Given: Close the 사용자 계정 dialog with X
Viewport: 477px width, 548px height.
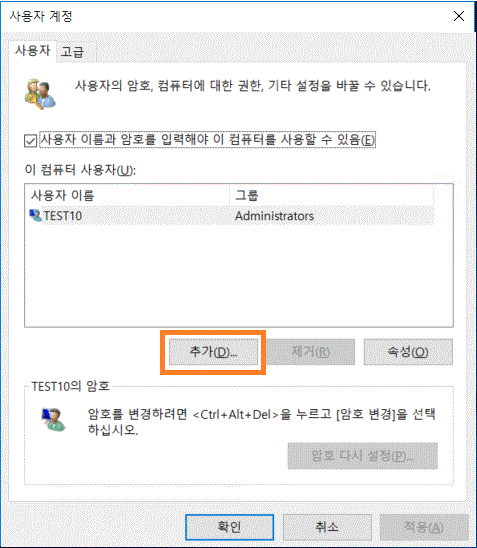Looking at the screenshot, I should click(x=459, y=16).
